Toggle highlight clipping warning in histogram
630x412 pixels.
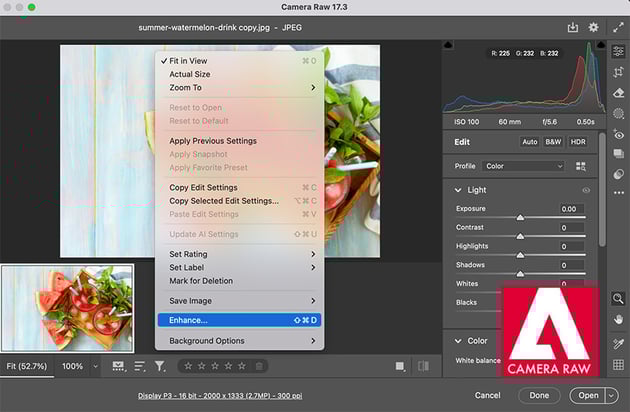tap(601, 45)
